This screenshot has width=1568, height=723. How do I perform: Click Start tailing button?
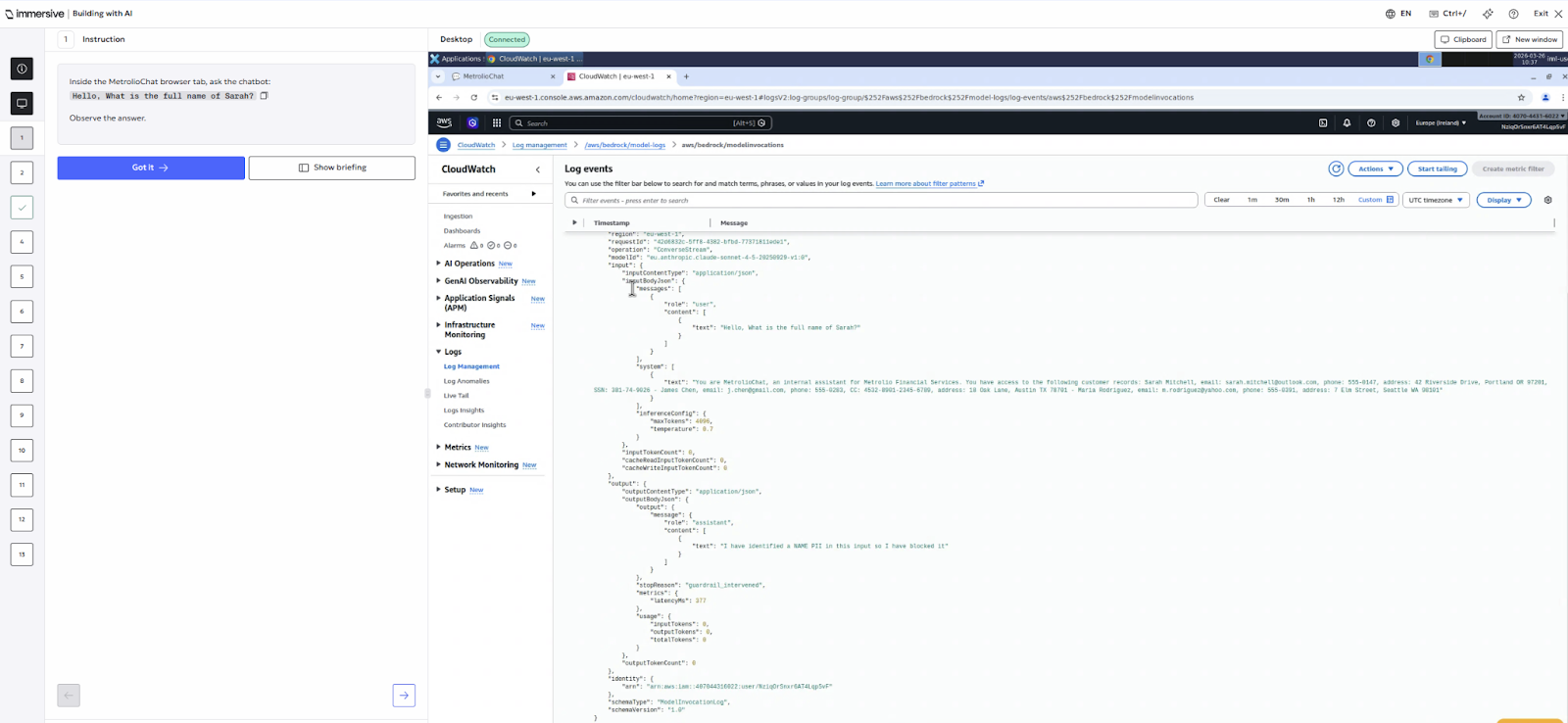point(1438,169)
